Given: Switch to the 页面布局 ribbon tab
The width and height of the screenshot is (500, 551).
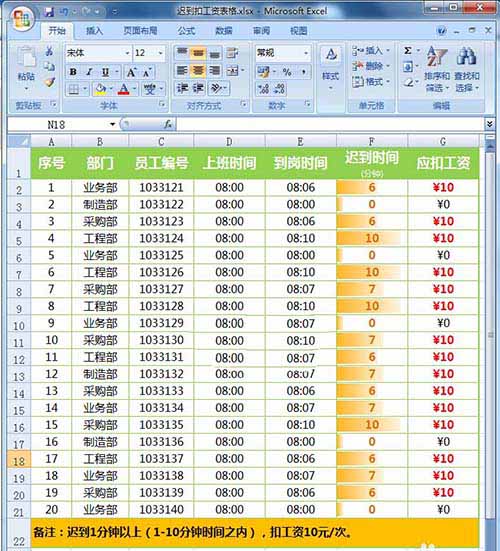Looking at the screenshot, I should click(x=140, y=31).
